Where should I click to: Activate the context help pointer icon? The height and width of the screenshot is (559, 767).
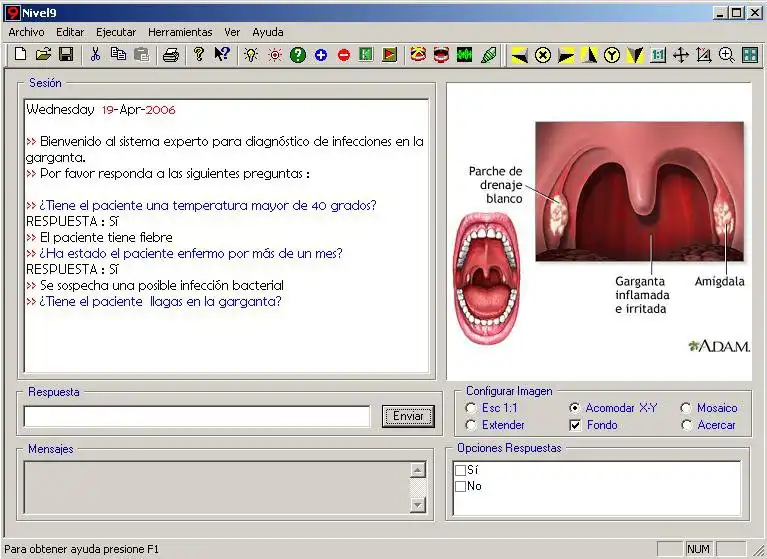tap(222, 54)
